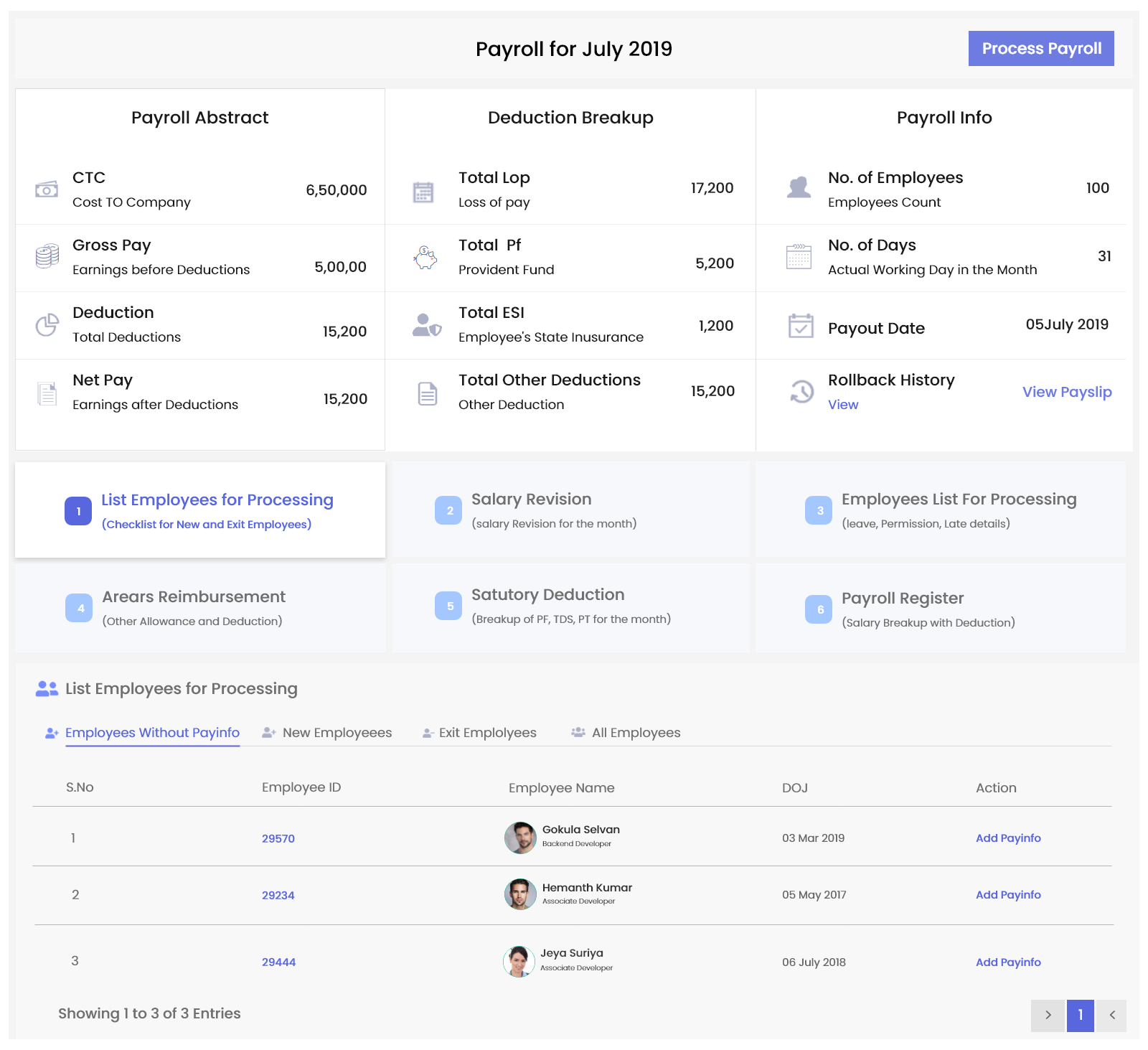Click the List Employees section people icon

click(x=47, y=689)
